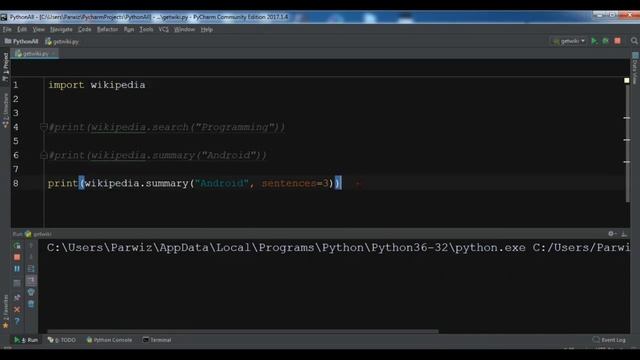Click the Dump Threads icon in Run panel
The height and width of the screenshot is (360, 640).
click(x=17, y=283)
